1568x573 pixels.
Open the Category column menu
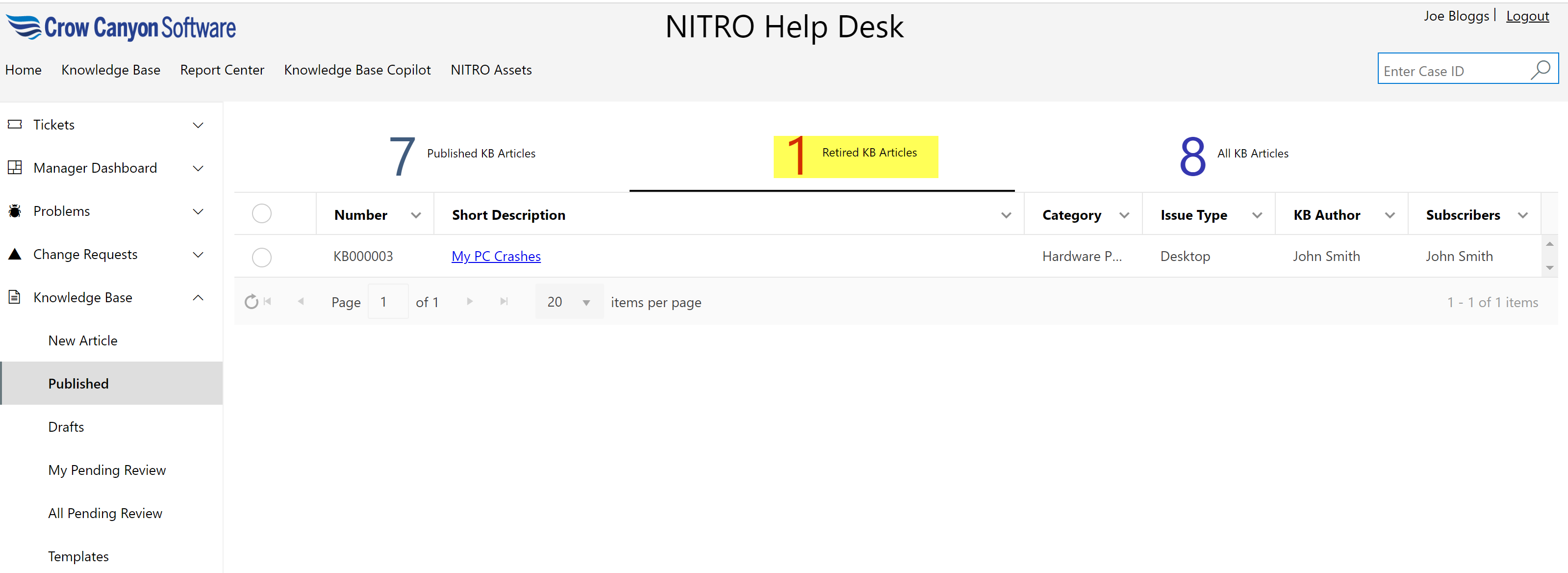[1124, 215]
